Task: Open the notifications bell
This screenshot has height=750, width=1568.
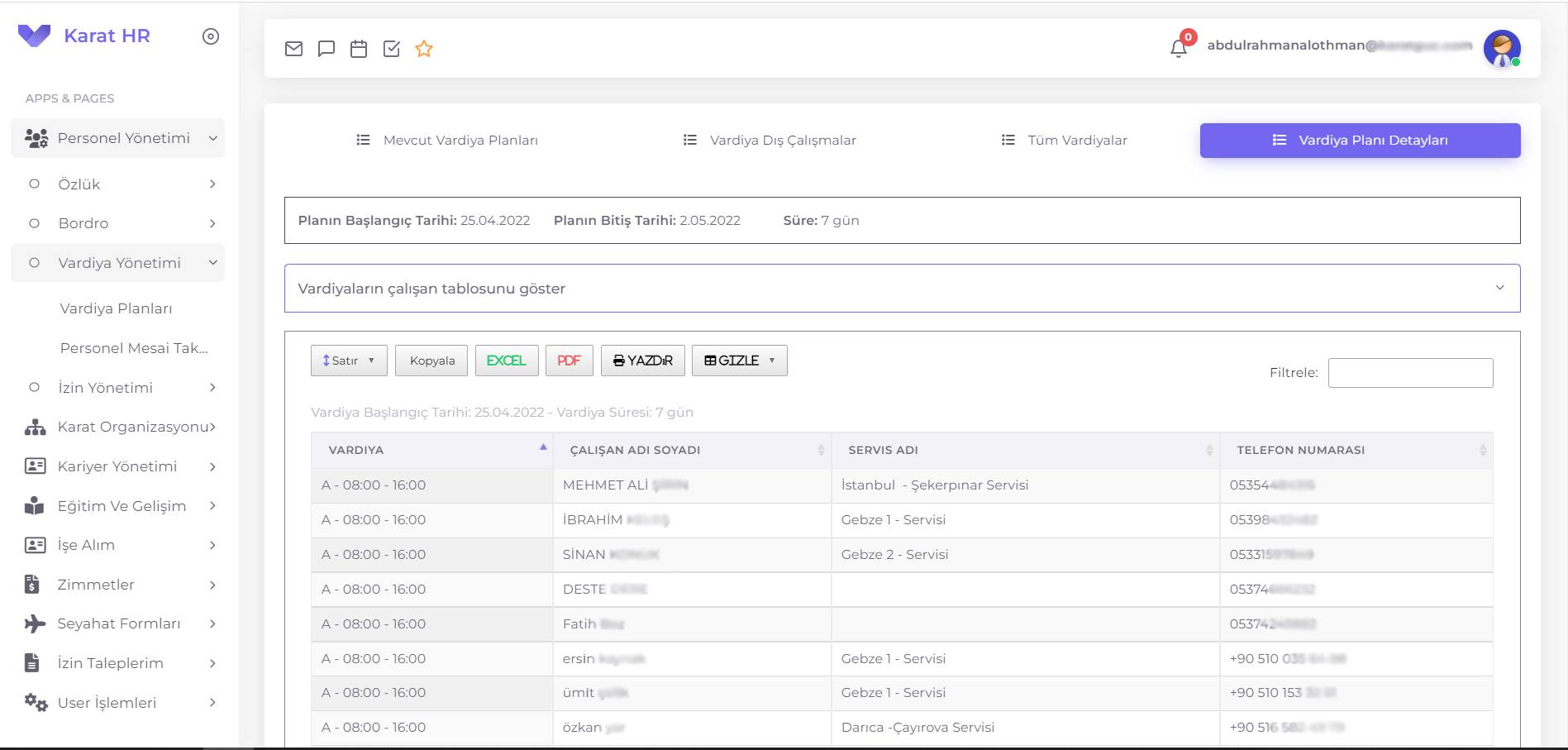Action: point(1178,49)
